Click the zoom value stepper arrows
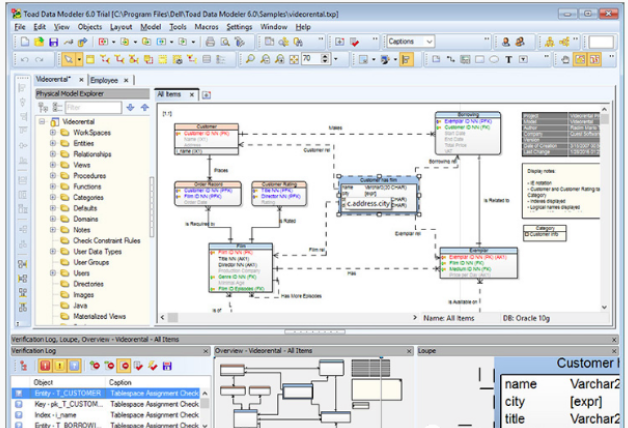628x428 pixels. click(x=325, y=59)
